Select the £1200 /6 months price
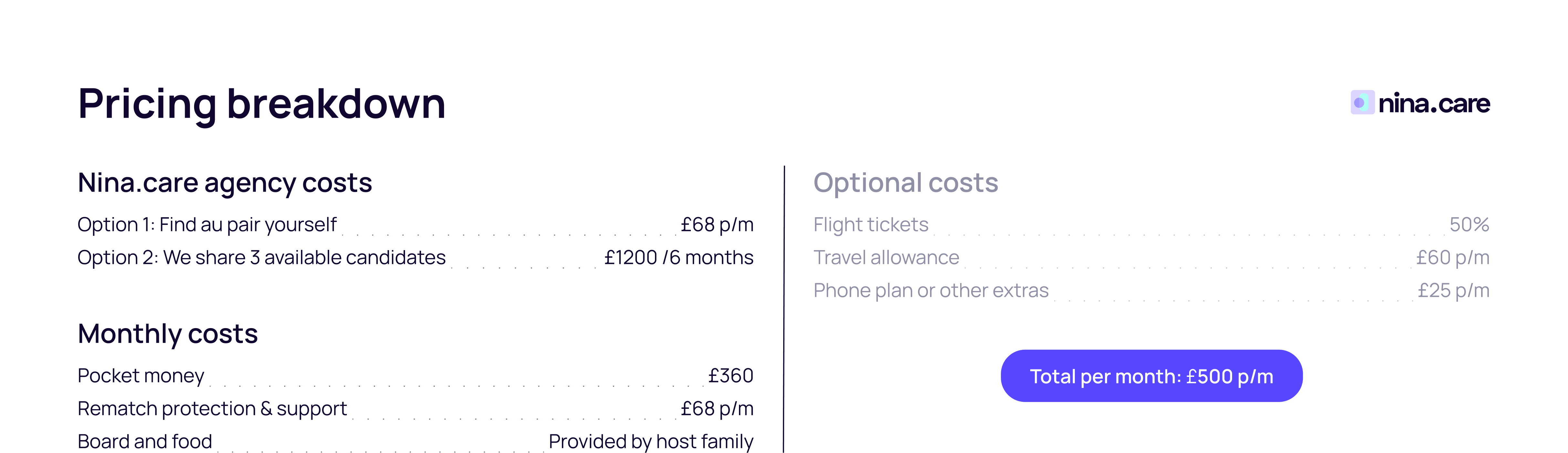The height and width of the screenshot is (453, 1568). tap(678, 258)
